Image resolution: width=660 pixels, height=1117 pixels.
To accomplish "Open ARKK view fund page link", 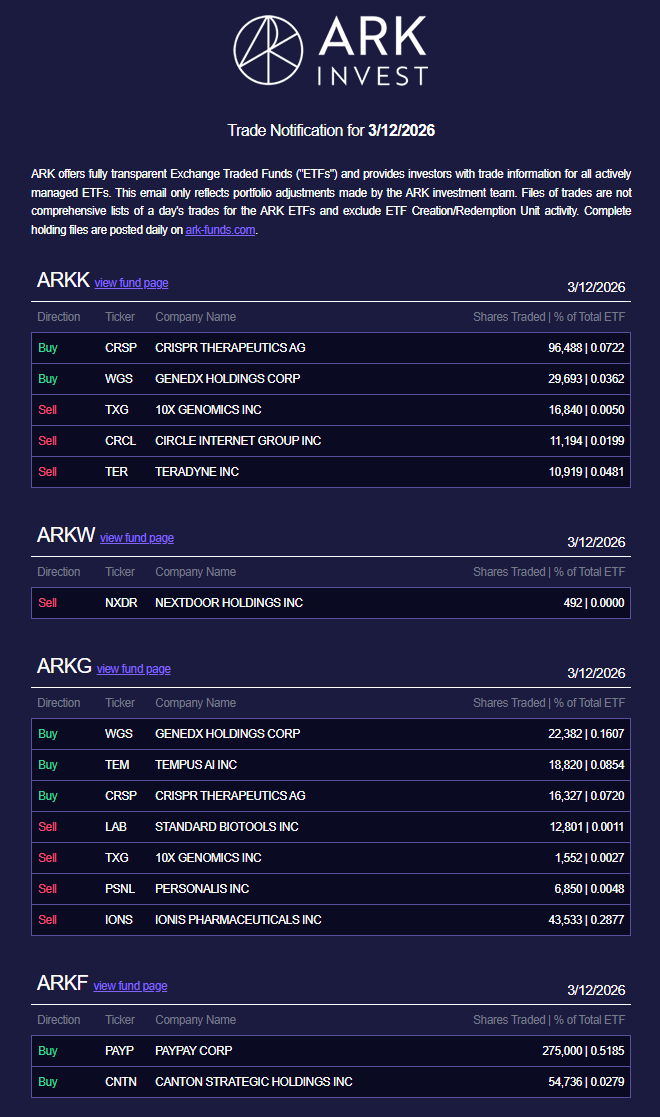I will click(131, 283).
